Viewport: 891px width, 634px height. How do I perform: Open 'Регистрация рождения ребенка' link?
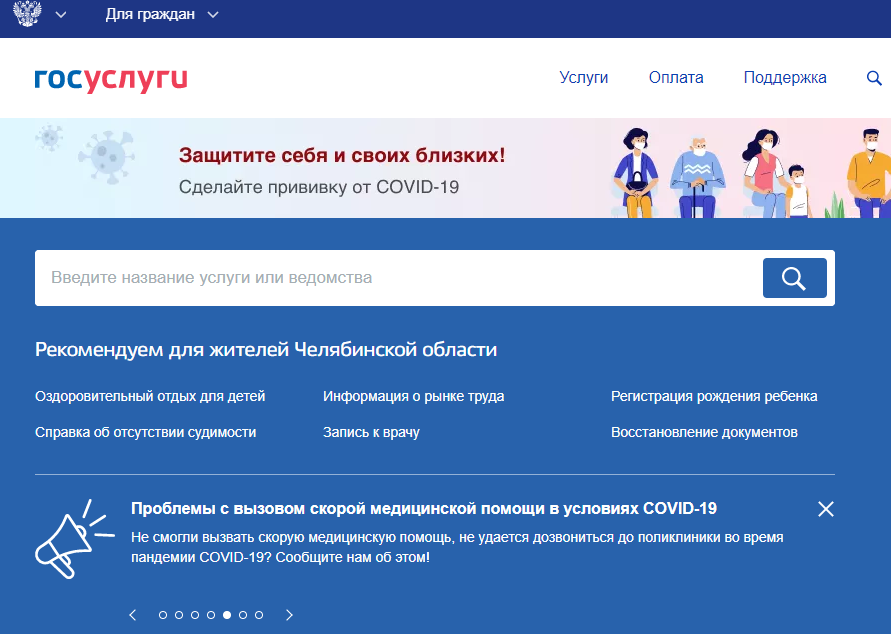click(714, 396)
